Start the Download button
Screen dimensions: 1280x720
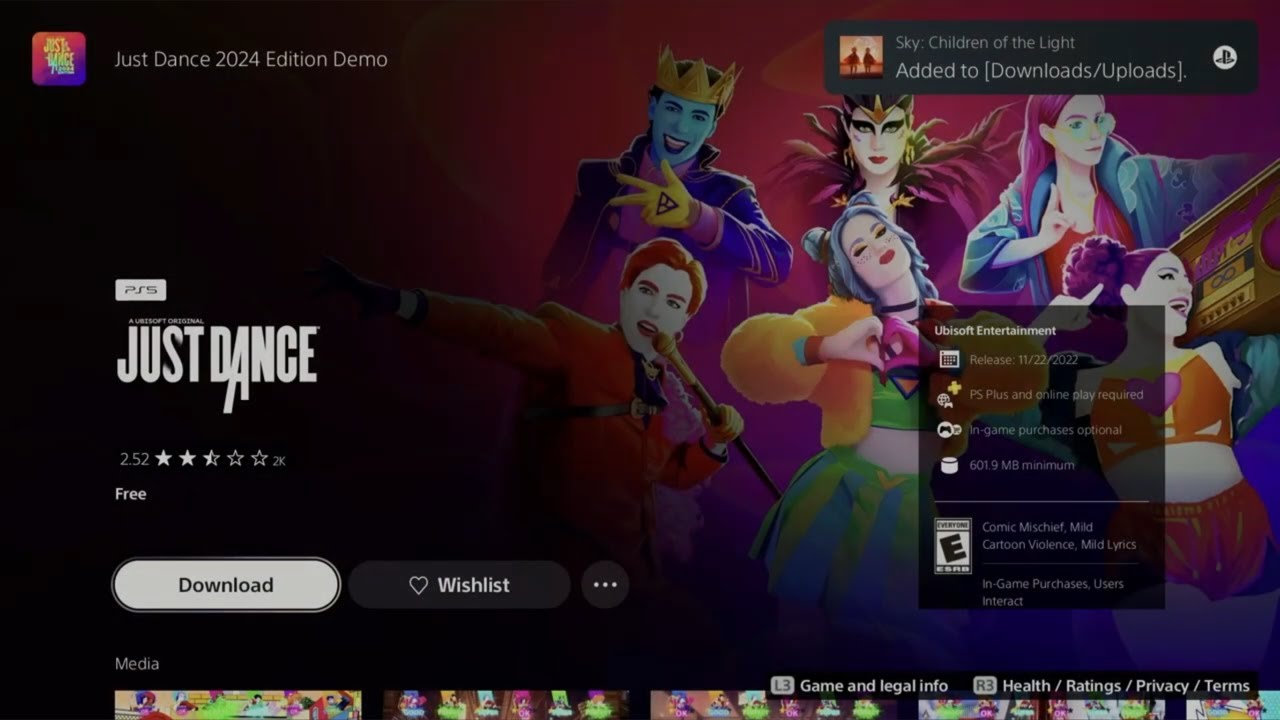(x=226, y=585)
